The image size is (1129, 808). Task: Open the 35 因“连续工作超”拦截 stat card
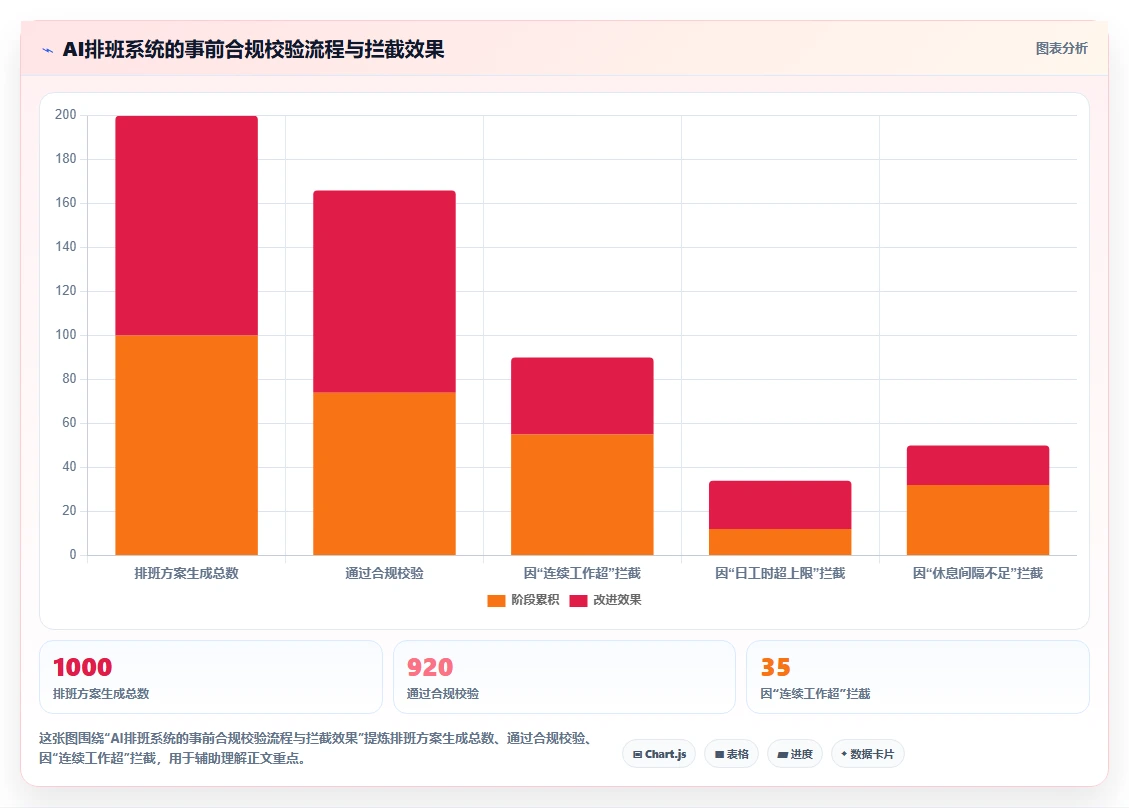point(917,677)
